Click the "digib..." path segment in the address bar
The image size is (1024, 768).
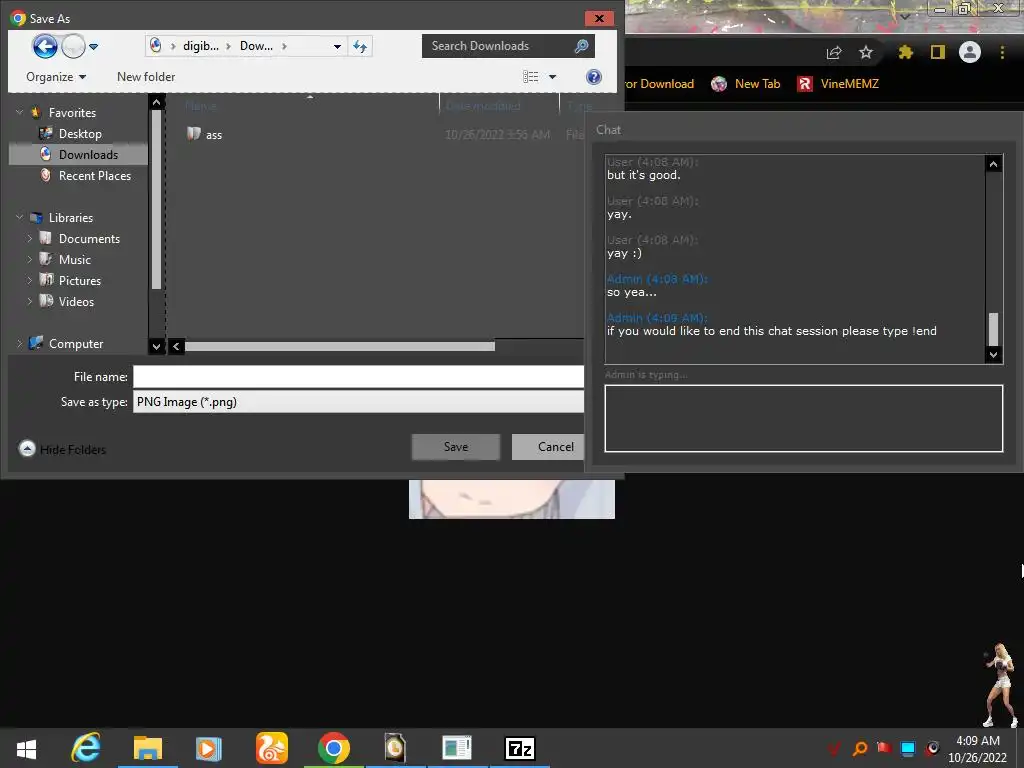pyautogui.click(x=200, y=46)
